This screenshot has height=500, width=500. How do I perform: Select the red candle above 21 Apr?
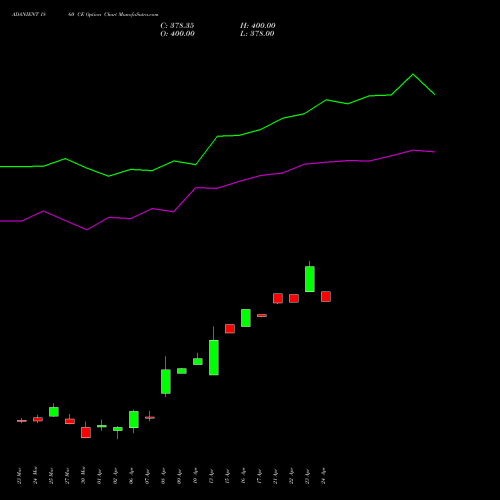[x=278, y=298]
